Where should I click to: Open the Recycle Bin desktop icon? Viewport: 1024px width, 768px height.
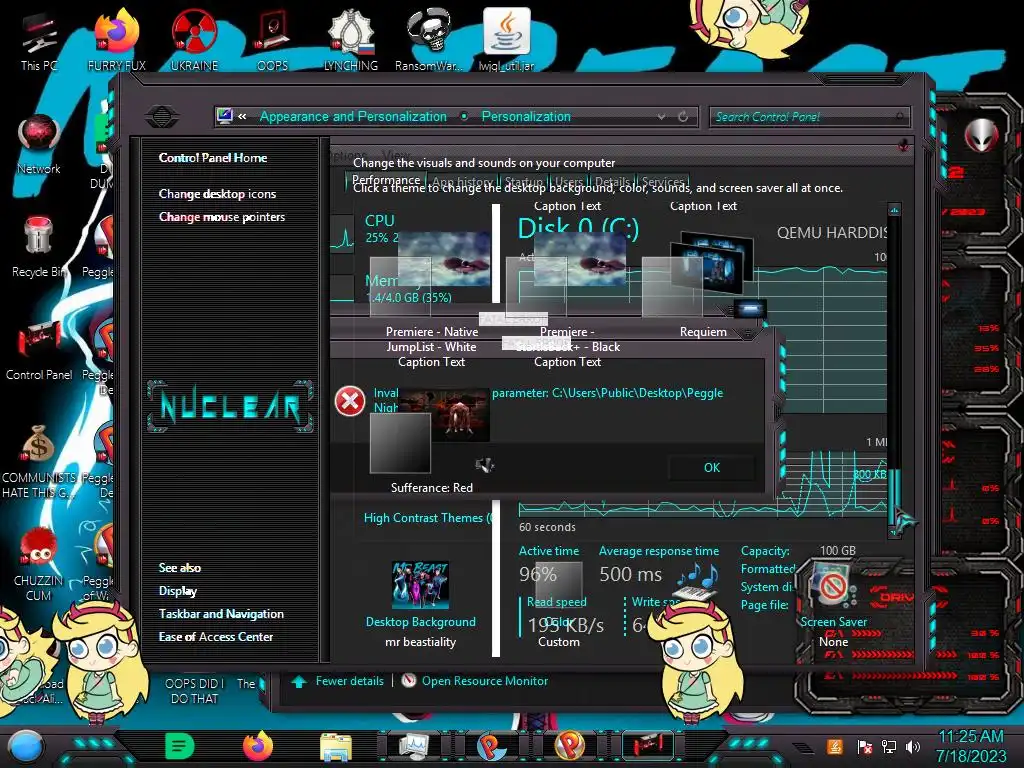[39, 247]
